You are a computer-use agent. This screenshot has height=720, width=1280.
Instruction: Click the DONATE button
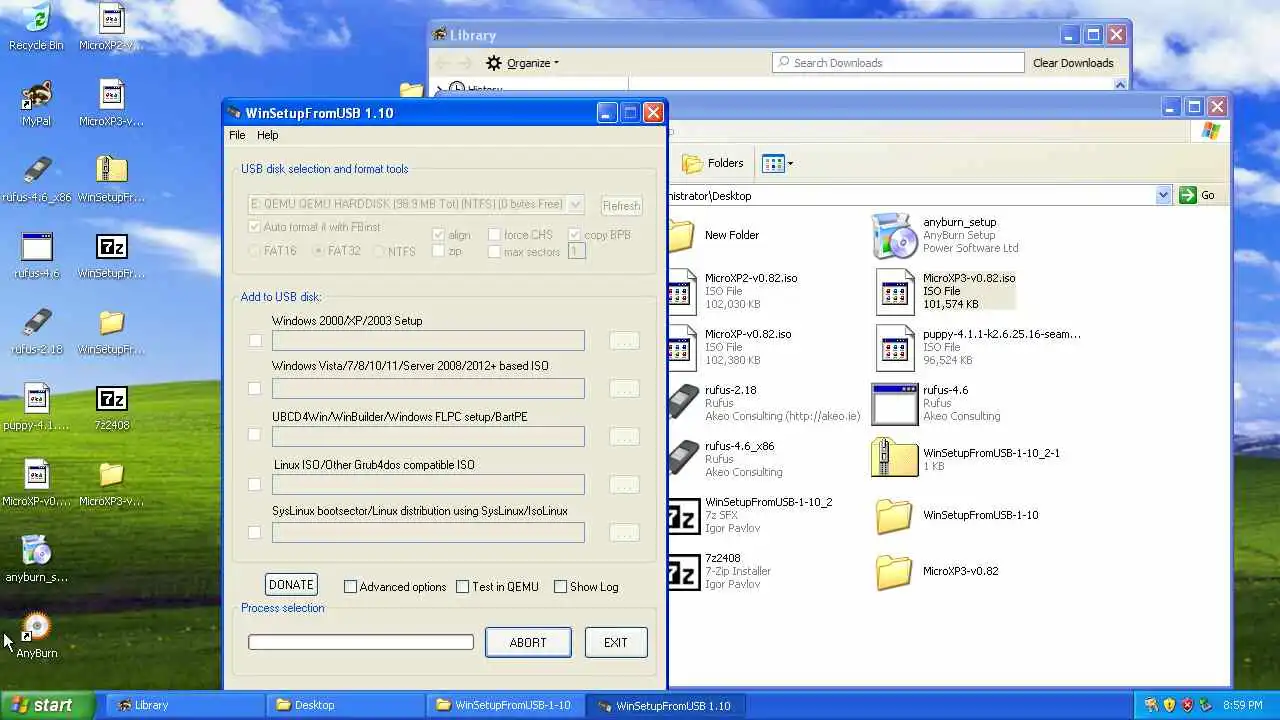coord(291,585)
